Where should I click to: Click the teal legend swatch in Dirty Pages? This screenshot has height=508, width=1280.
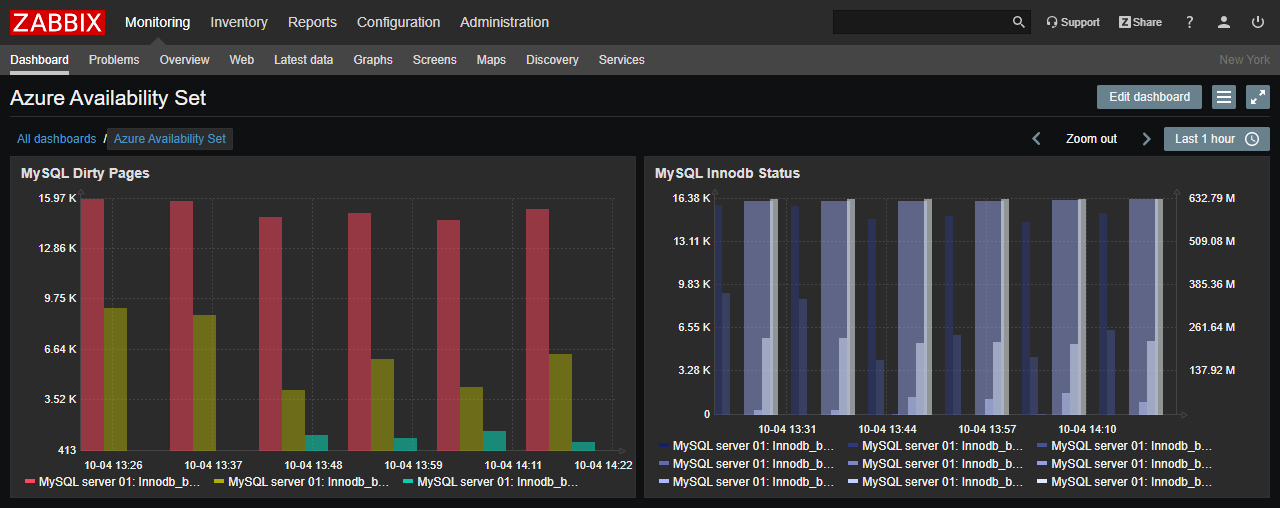point(408,482)
